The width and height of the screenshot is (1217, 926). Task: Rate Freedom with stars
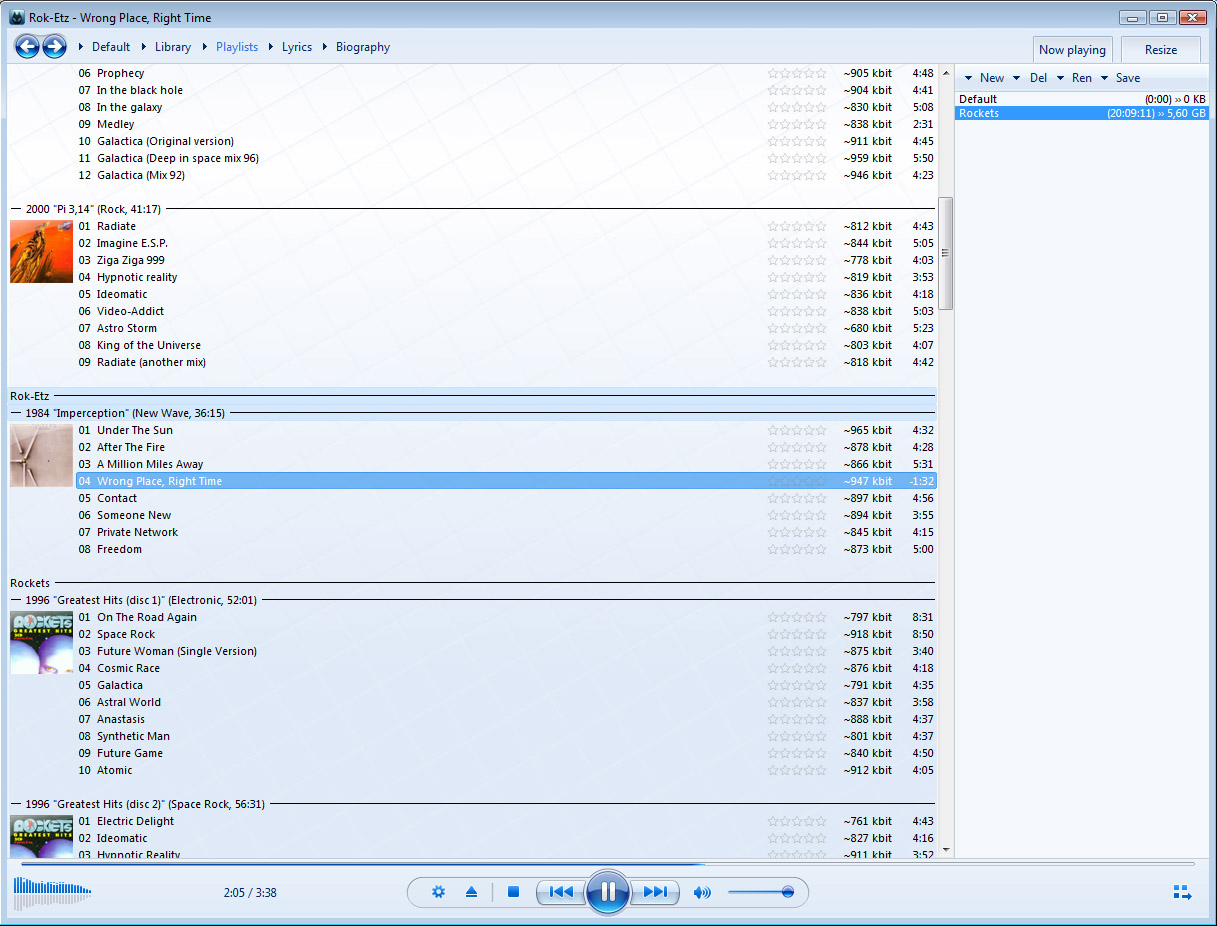click(797, 549)
